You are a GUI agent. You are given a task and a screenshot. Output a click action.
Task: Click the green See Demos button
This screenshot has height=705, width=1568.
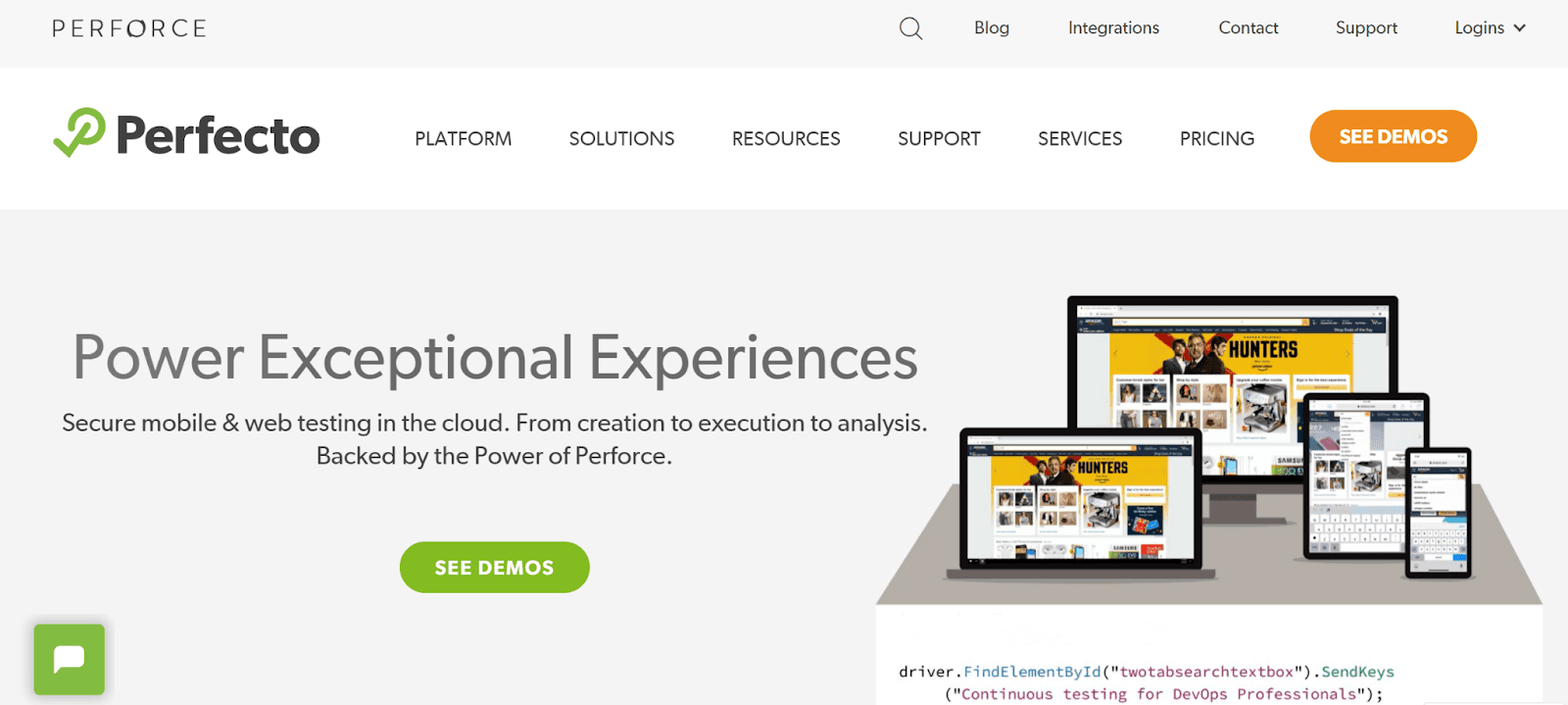495,568
